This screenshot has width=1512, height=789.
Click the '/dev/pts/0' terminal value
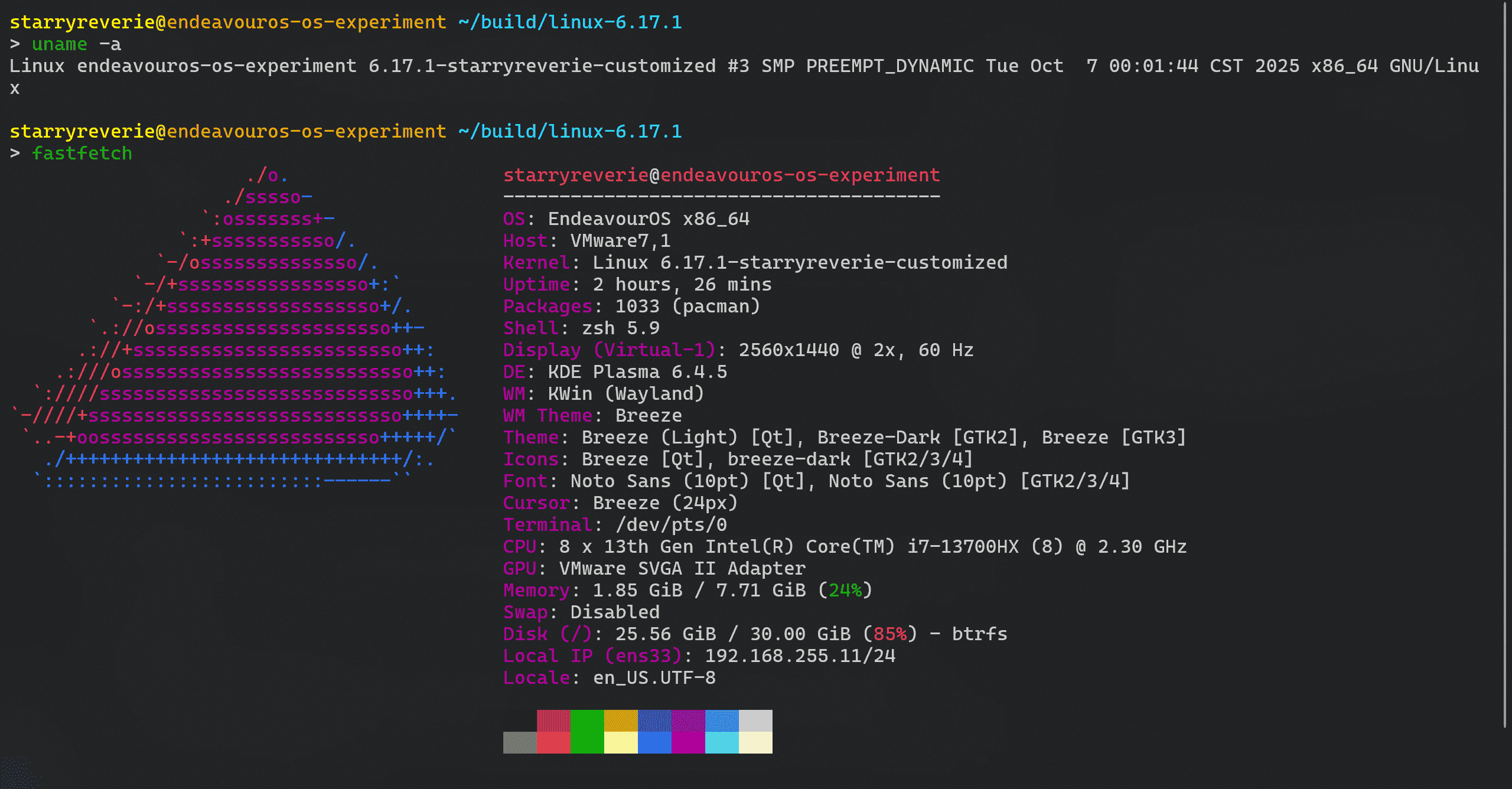pyautogui.click(x=671, y=525)
